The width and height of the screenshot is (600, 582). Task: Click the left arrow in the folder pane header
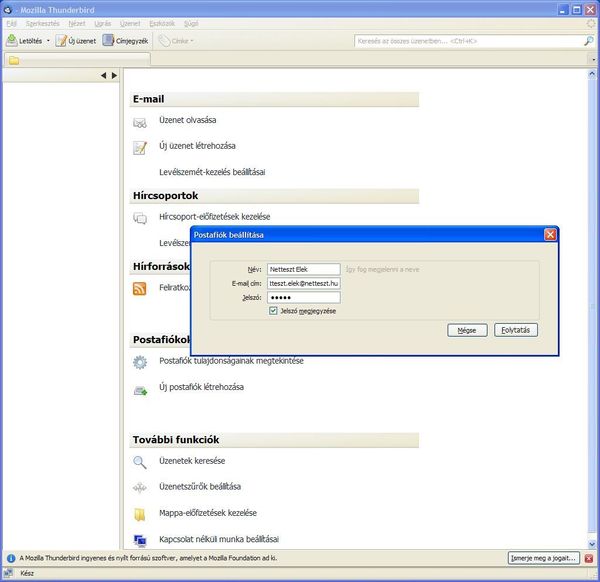coord(104,76)
